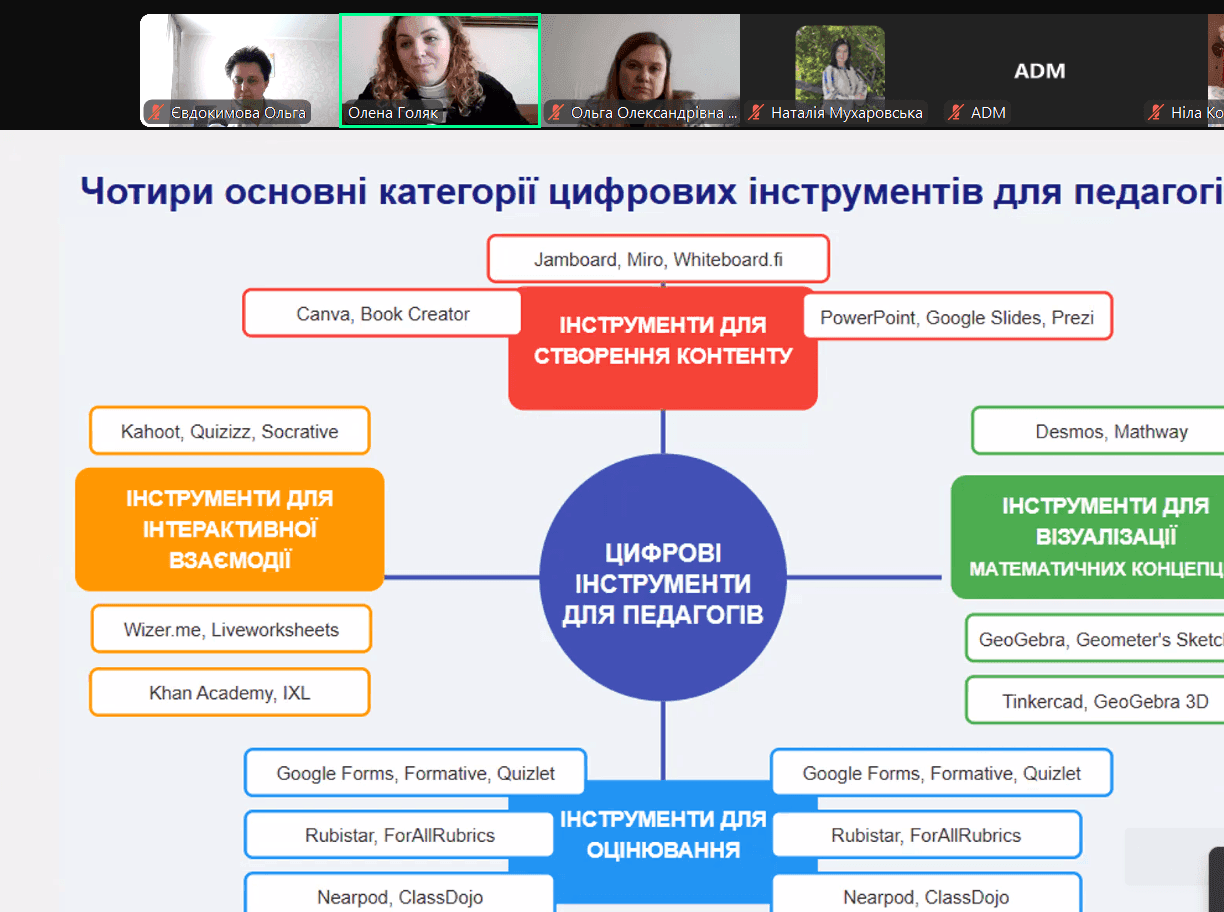Image resolution: width=1224 pixels, height=912 pixels.
Task: Click muted microphone icon beside Ольга Олександрівна
Action: [556, 113]
